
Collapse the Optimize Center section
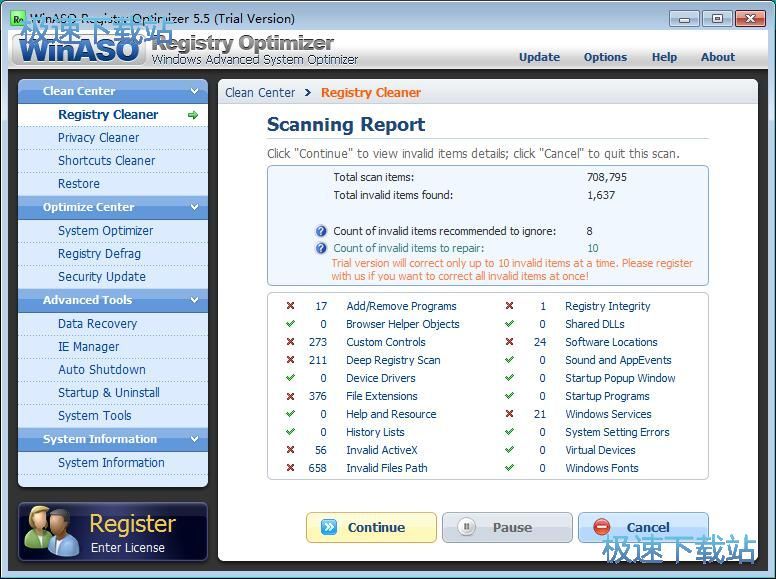[x=194, y=208]
